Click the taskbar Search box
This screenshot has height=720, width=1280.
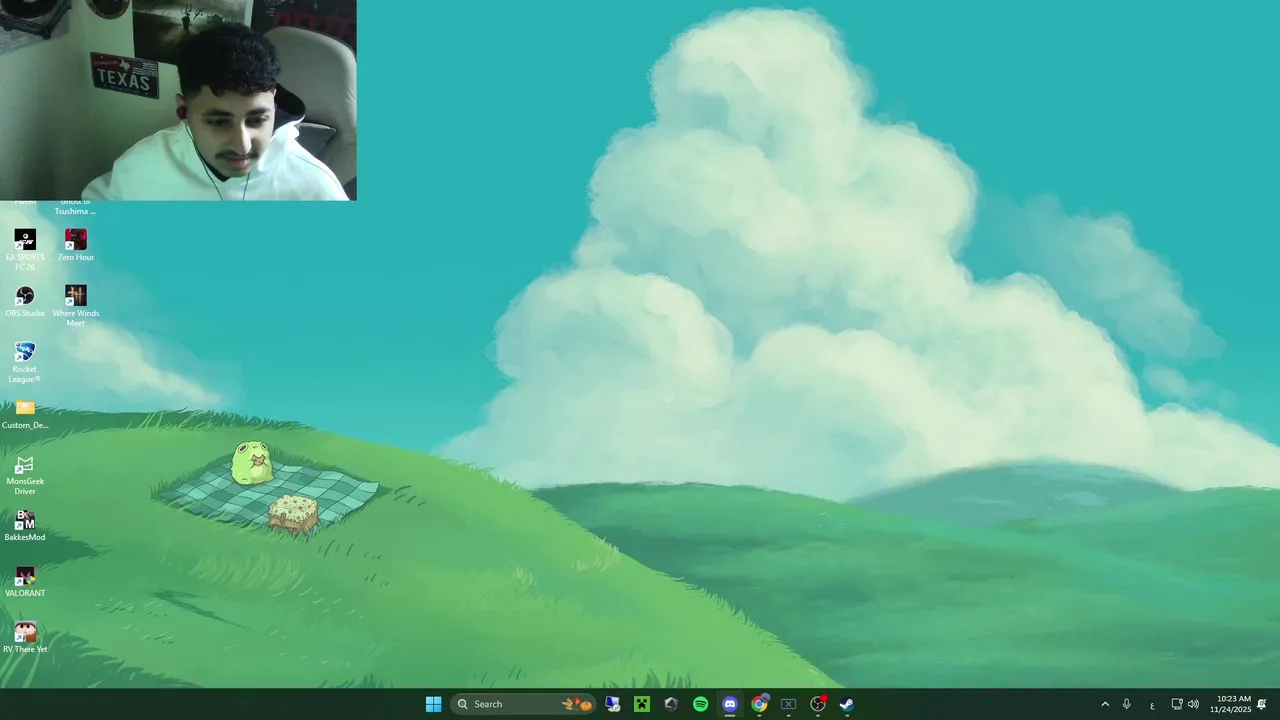(523, 704)
